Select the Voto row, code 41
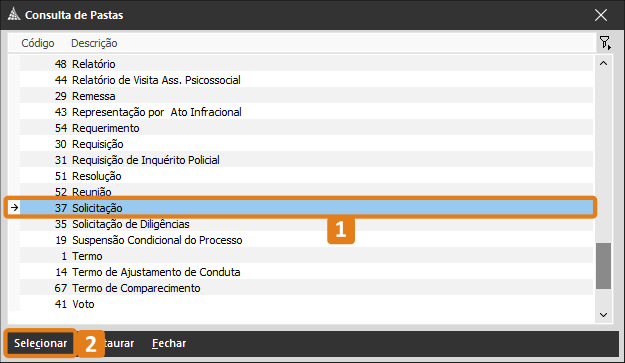Screen dimensions: 625x363 [306, 304]
